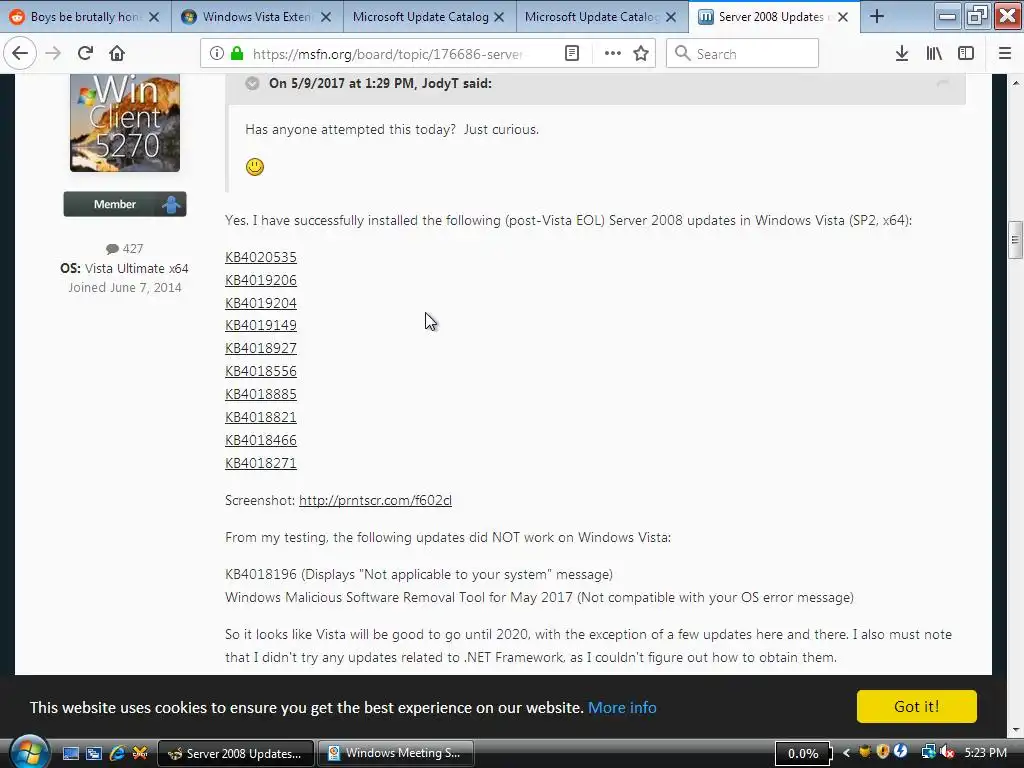Switch to first Microsoft Update Catalog tab
The image size is (1024, 768).
tap(430, 16)
